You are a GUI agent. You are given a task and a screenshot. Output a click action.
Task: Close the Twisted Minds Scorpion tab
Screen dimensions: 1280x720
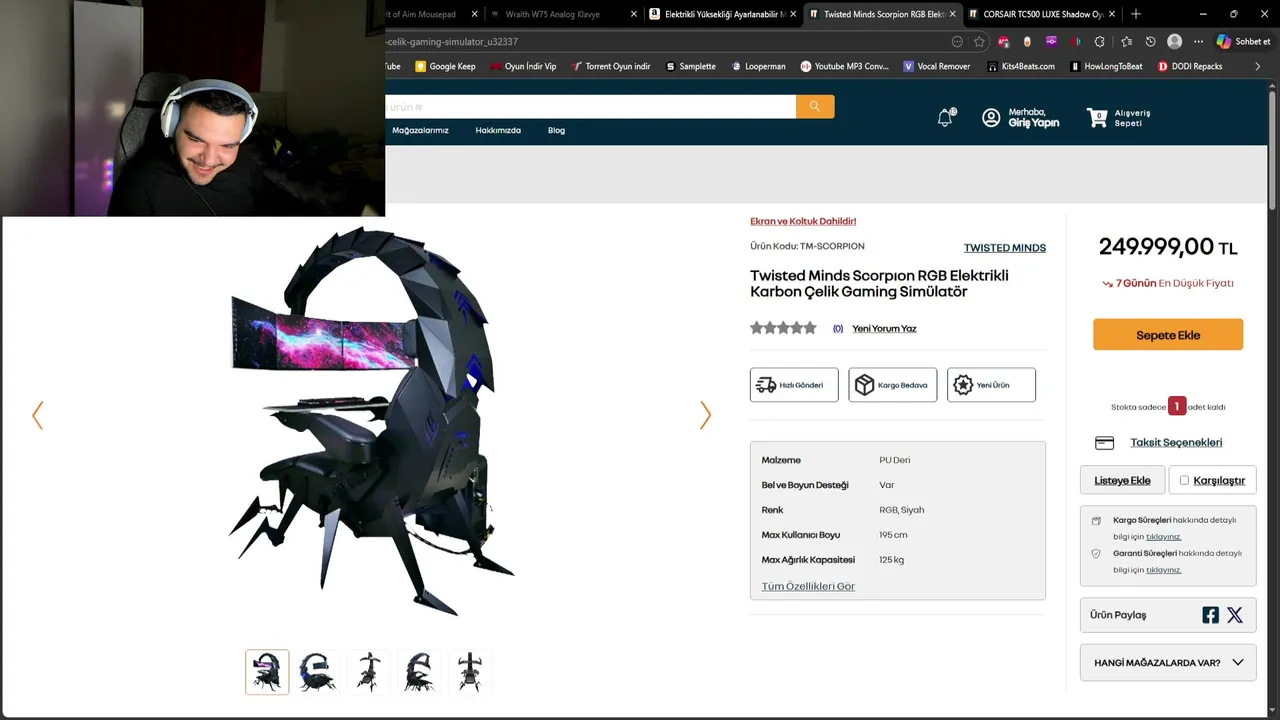(x=952, y=14)
